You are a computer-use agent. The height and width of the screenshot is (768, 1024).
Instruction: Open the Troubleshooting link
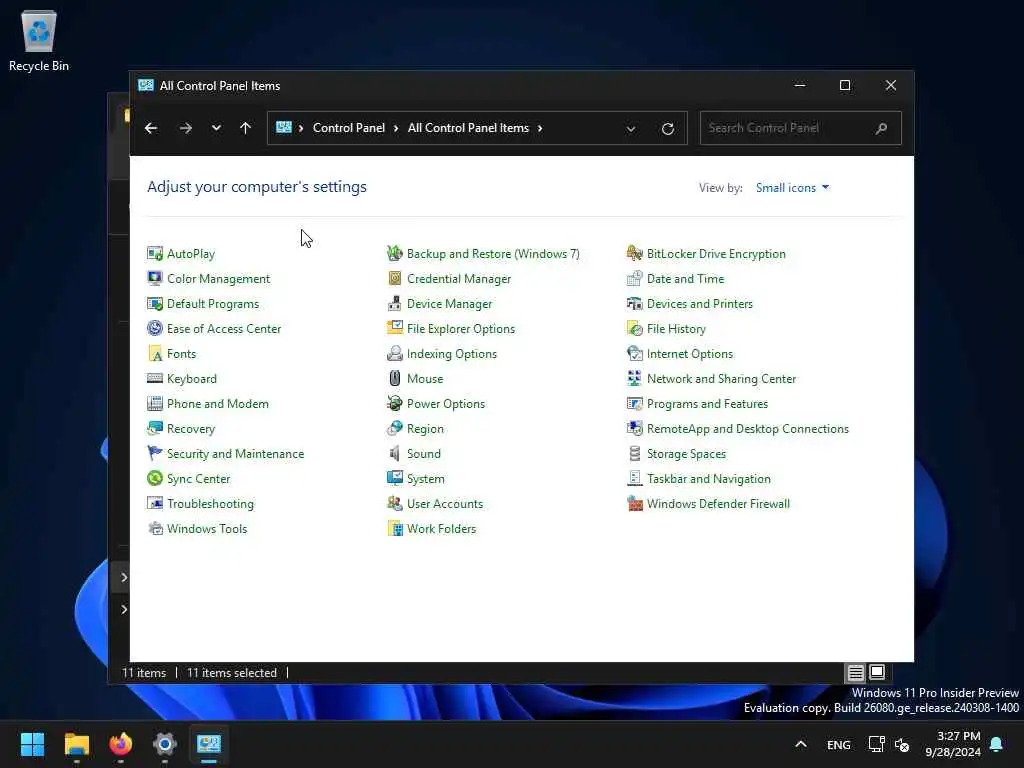click(210, 504)
